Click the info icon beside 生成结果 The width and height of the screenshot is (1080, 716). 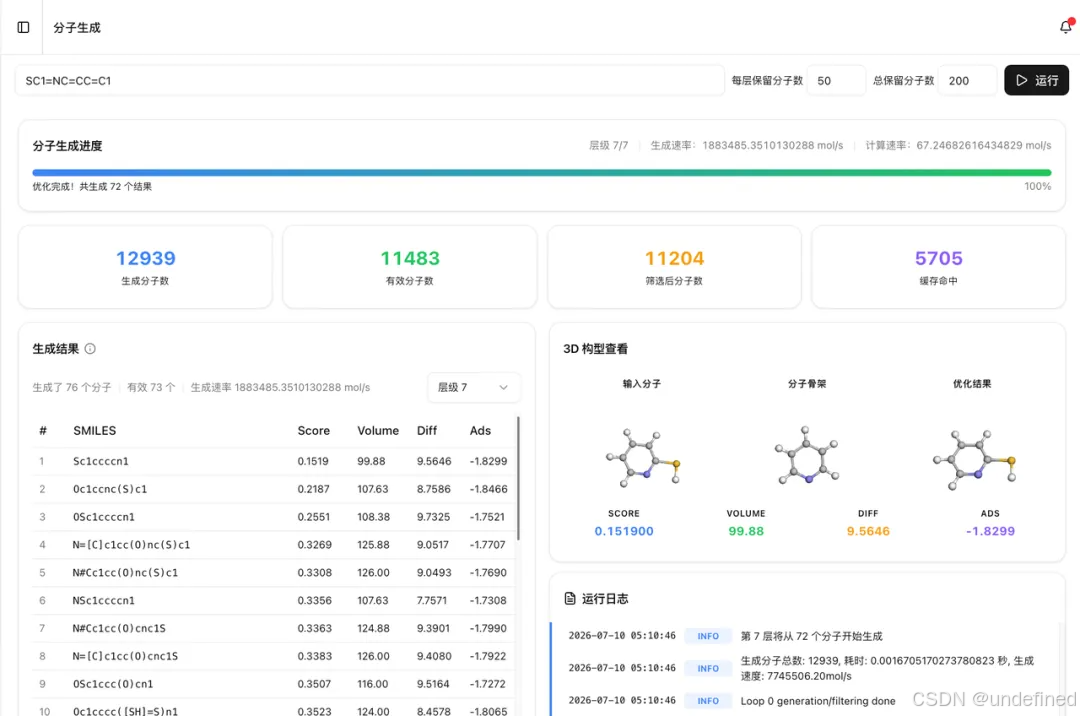pos(90,349)
